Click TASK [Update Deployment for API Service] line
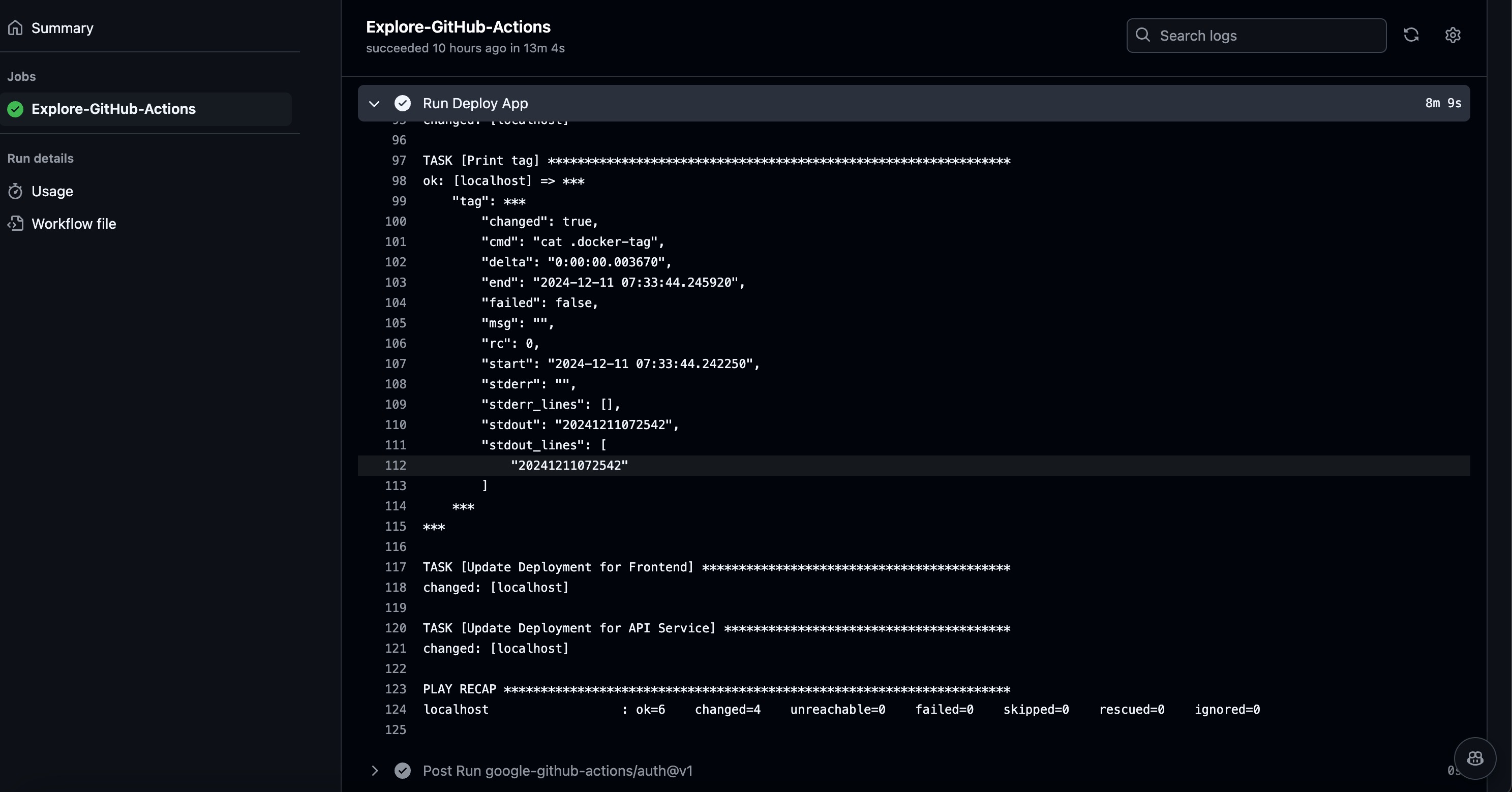 717,628
